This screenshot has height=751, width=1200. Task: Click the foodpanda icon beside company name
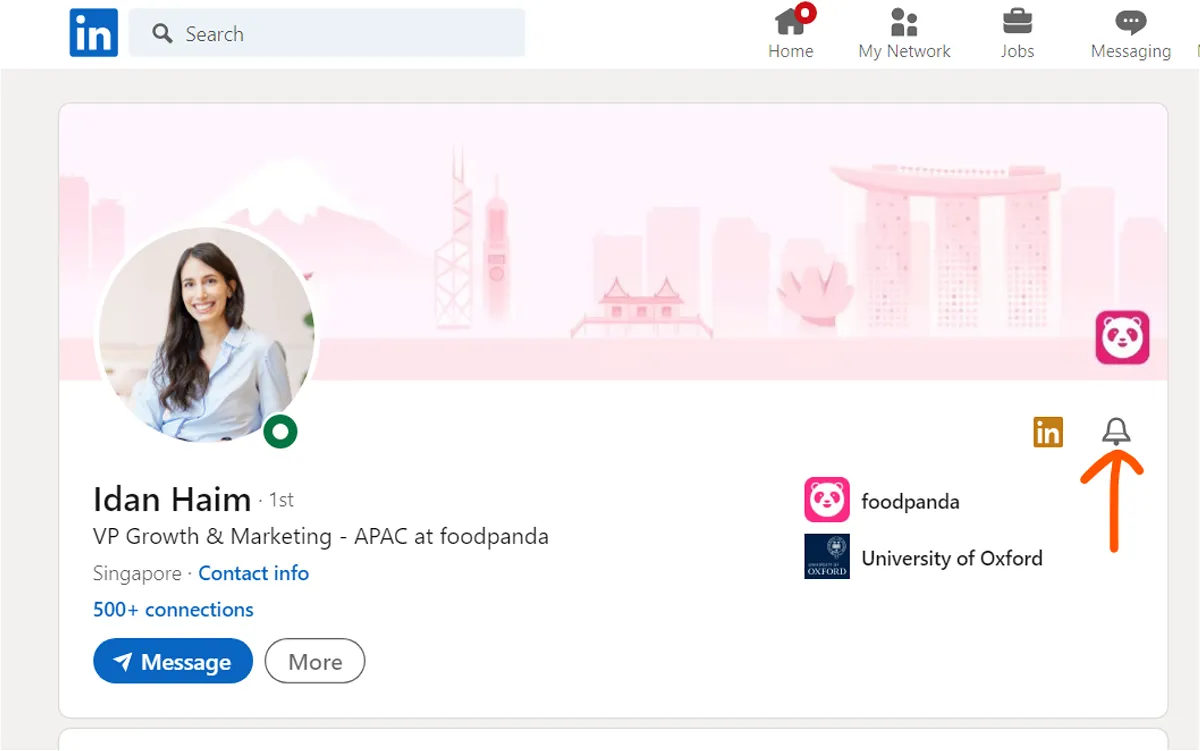coord(827,500)
